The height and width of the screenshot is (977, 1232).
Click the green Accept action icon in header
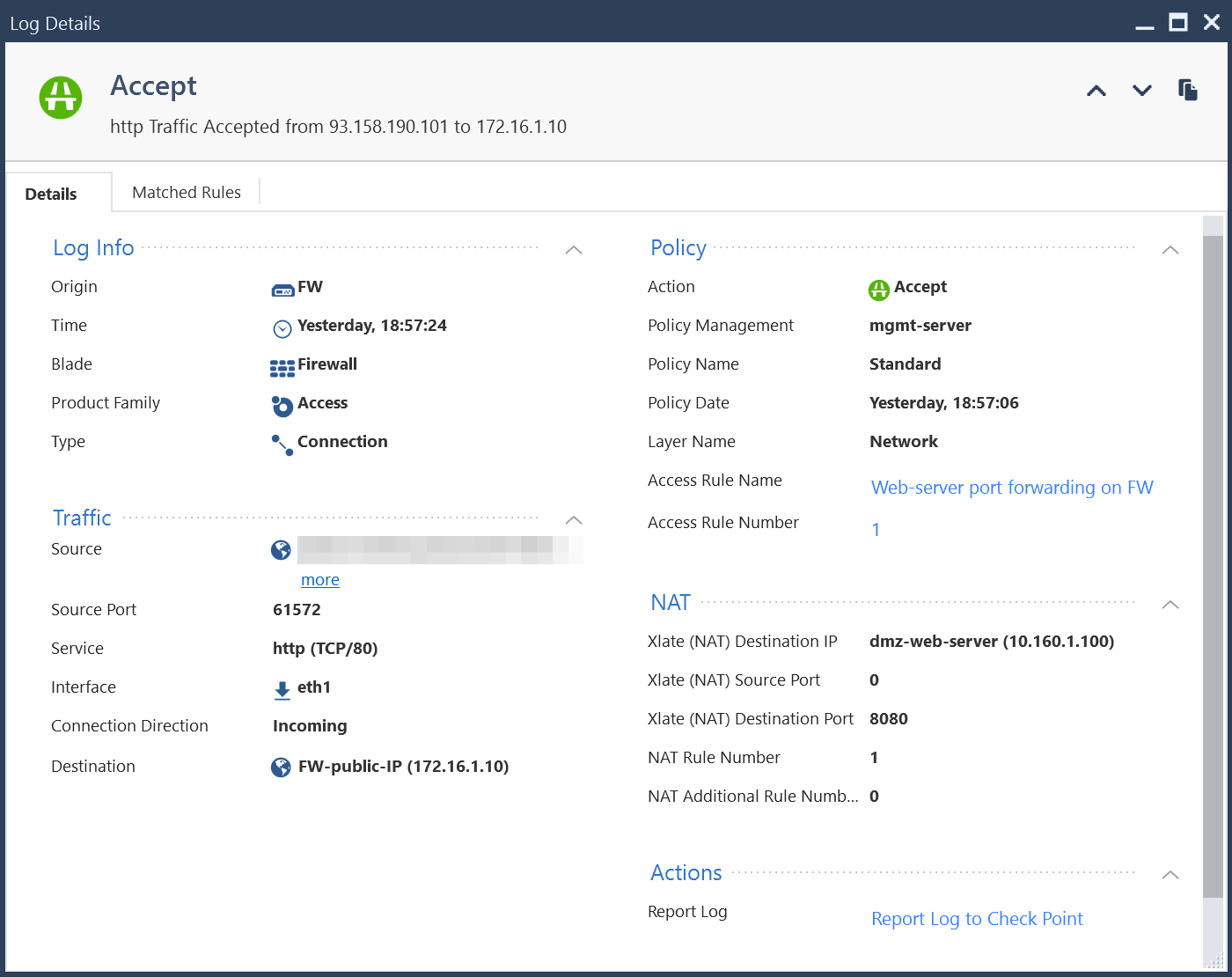61,97
